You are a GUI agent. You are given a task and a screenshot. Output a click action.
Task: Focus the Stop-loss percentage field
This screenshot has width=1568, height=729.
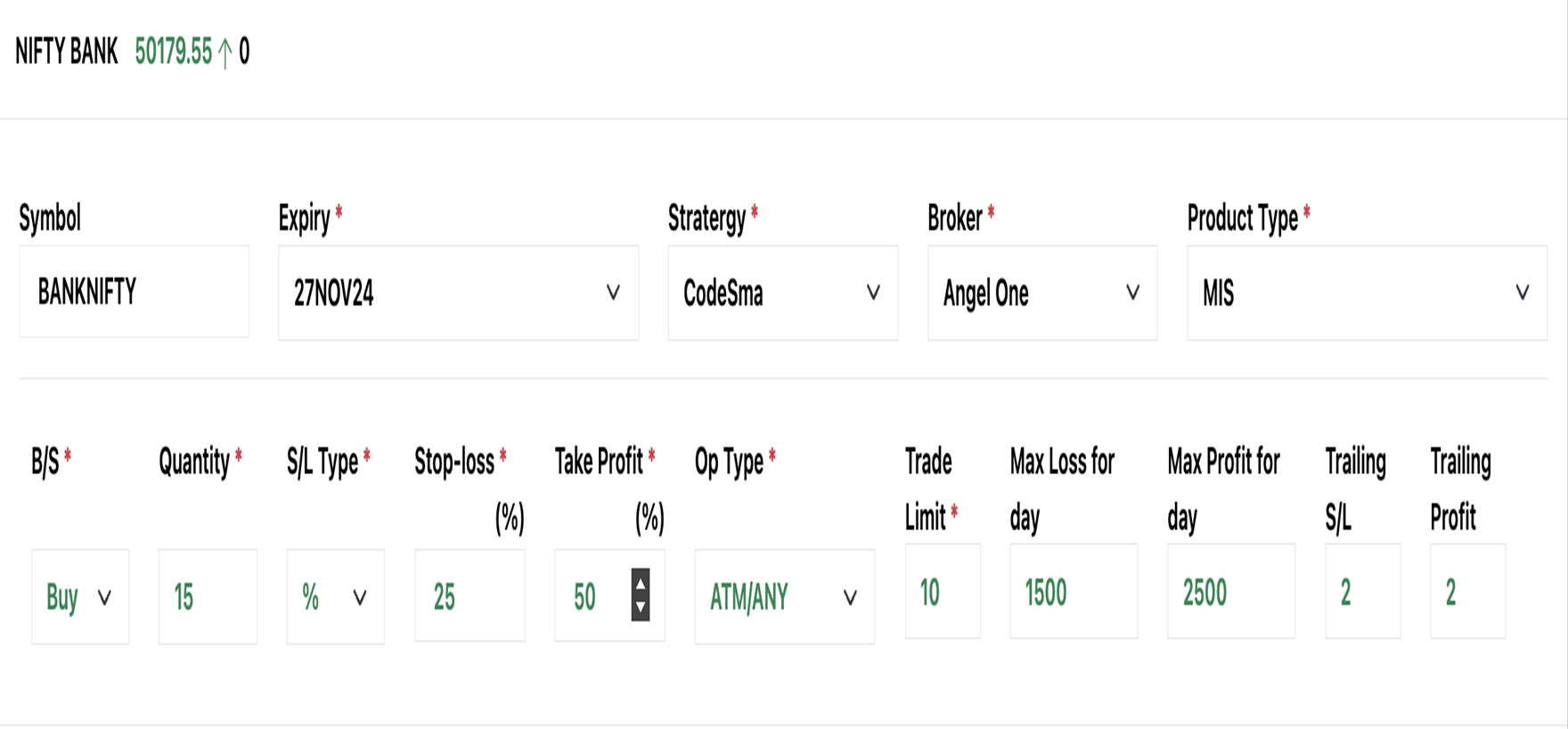(469, 597)
